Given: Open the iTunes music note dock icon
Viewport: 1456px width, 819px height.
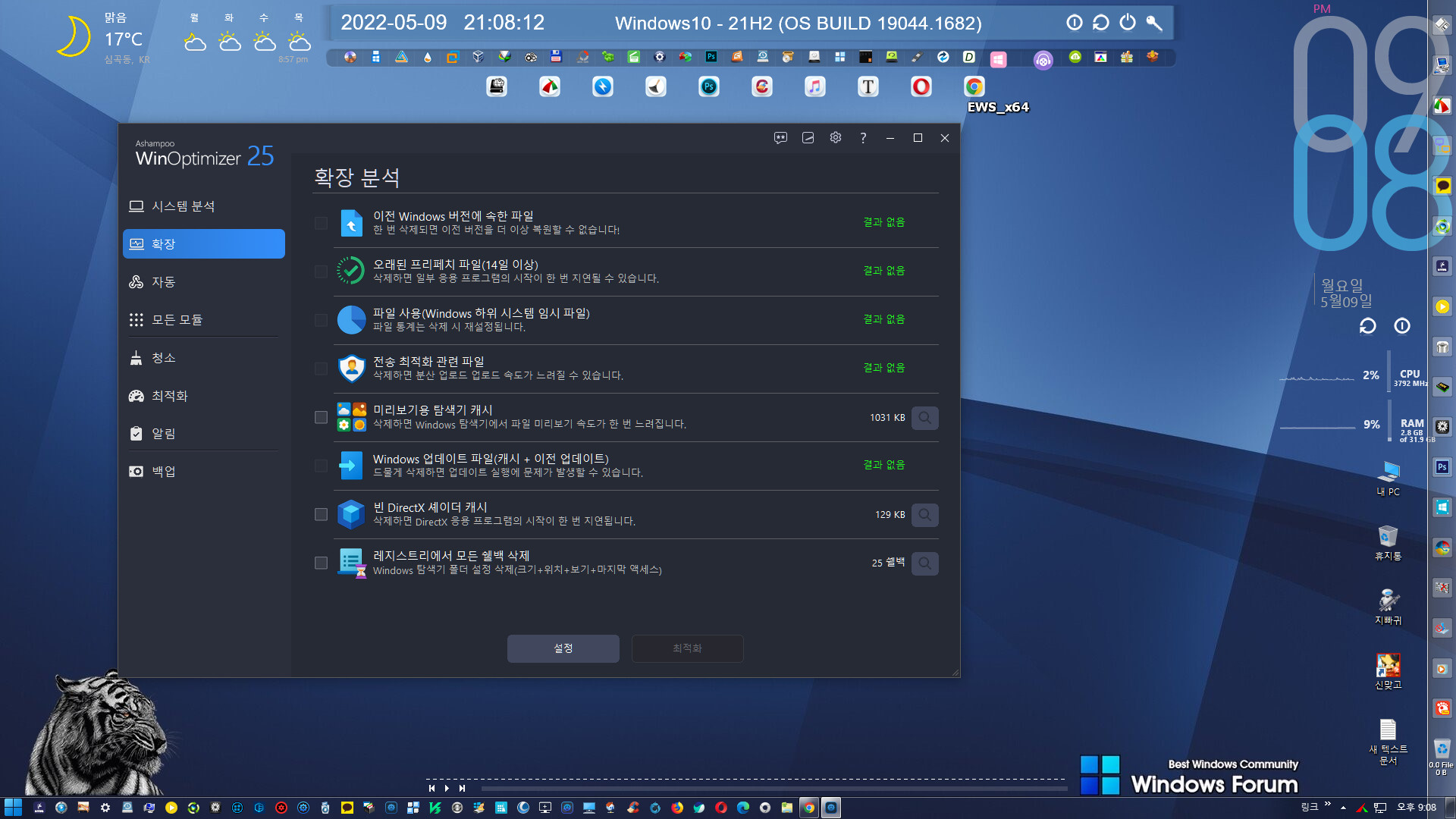Looking at the screenshot, I should pos(815,87).
